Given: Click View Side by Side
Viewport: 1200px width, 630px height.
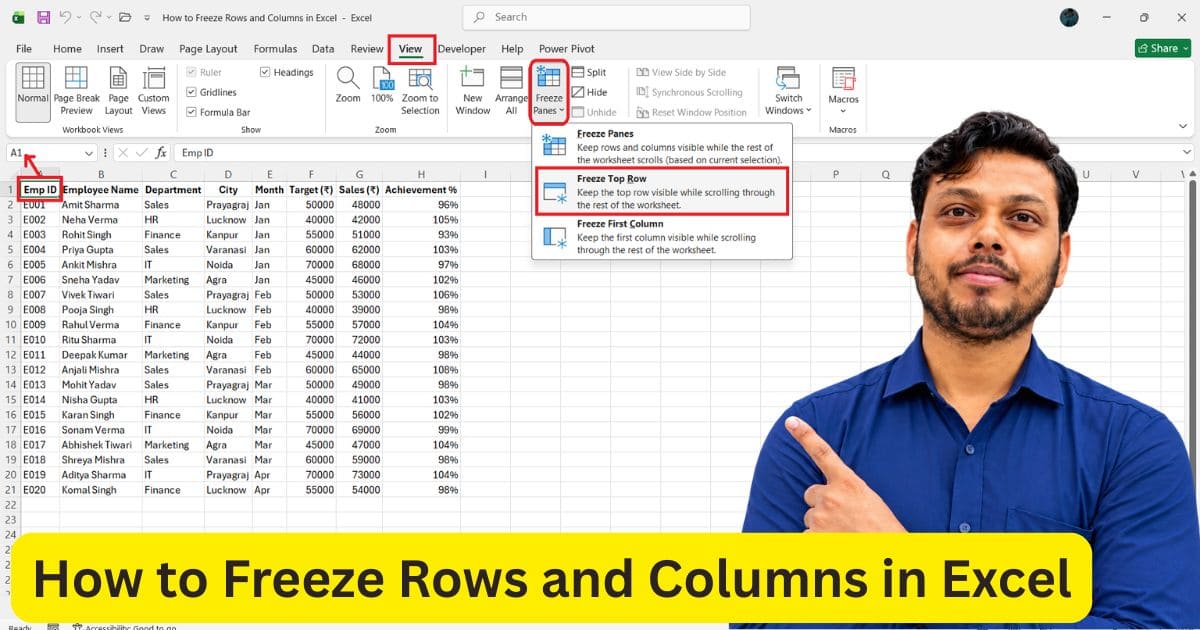Looking at the screenshot, I should 680,72.
